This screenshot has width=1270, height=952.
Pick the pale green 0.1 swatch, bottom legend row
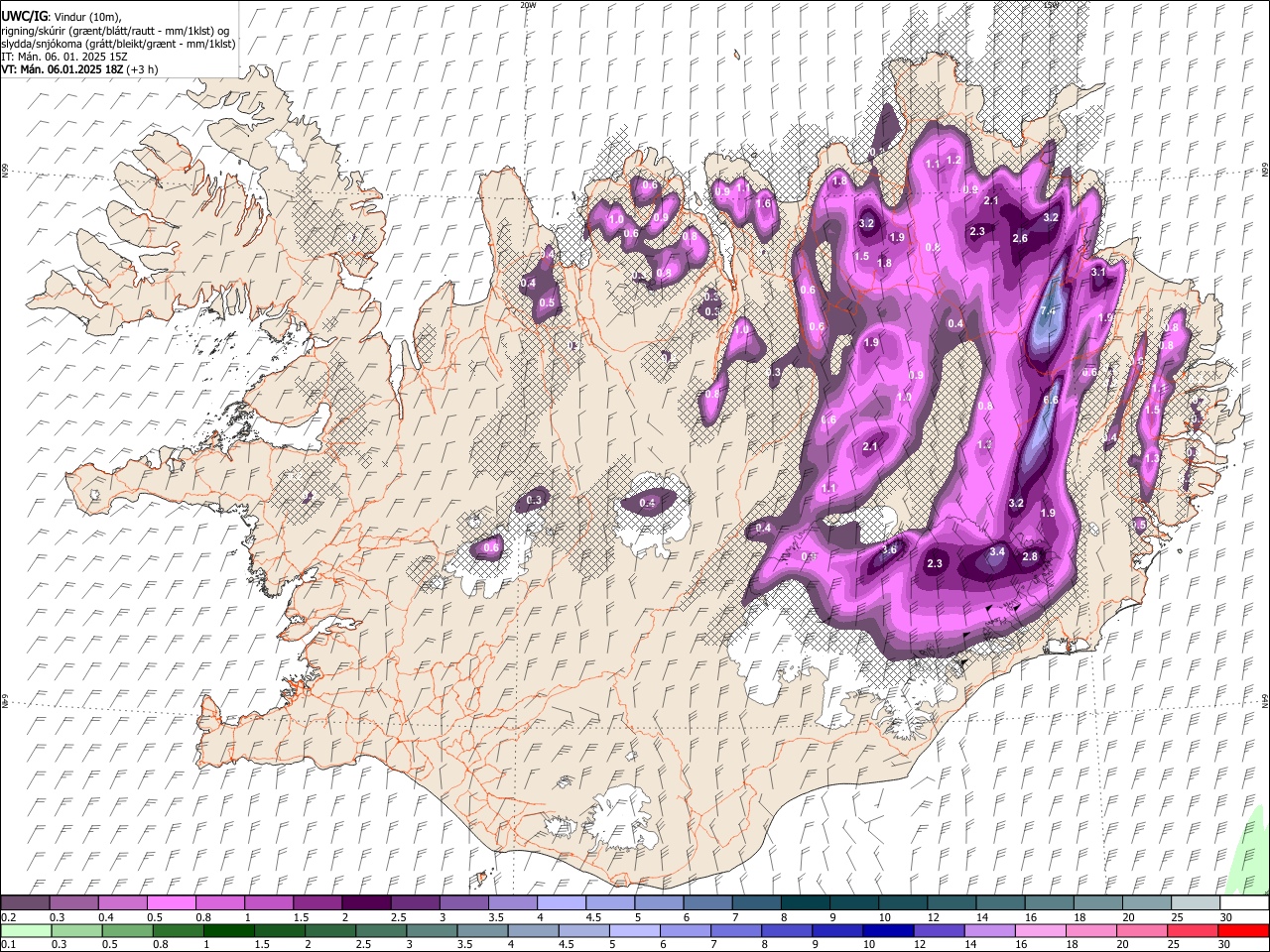click(x=26, y=930)
